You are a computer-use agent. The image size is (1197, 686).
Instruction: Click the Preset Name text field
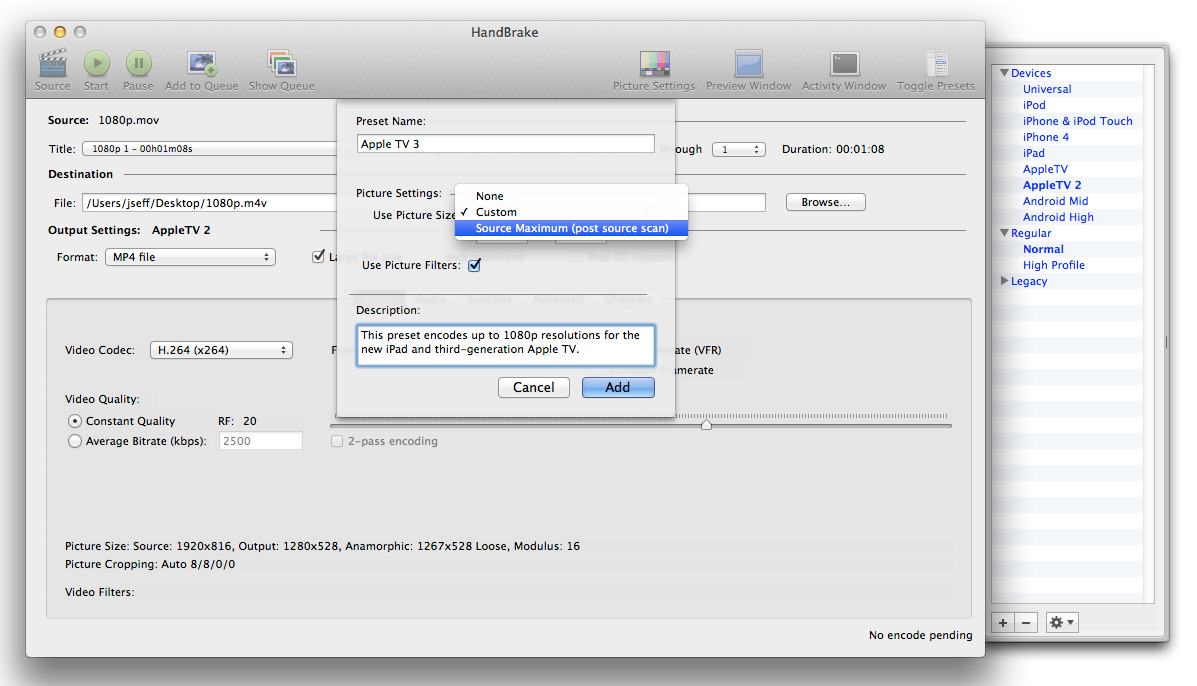(x=505, y=144)
